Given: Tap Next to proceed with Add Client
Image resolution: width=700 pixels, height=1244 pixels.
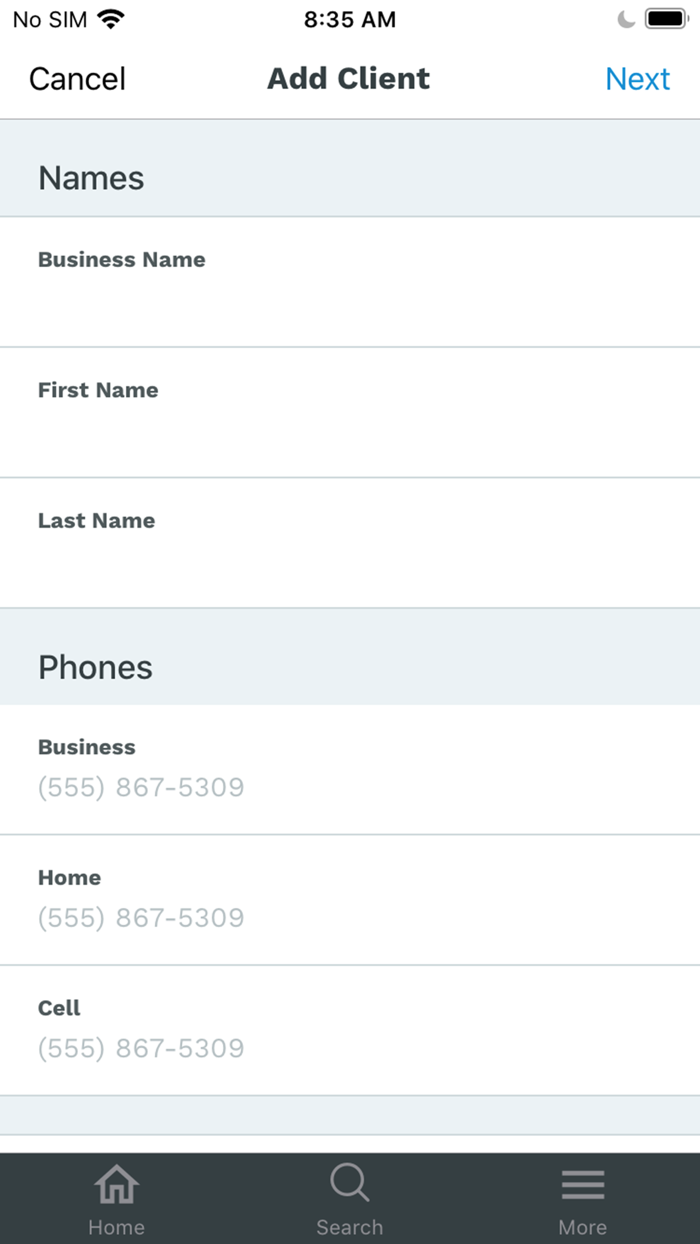Looking at the screenshot, I should coord(637,78).
